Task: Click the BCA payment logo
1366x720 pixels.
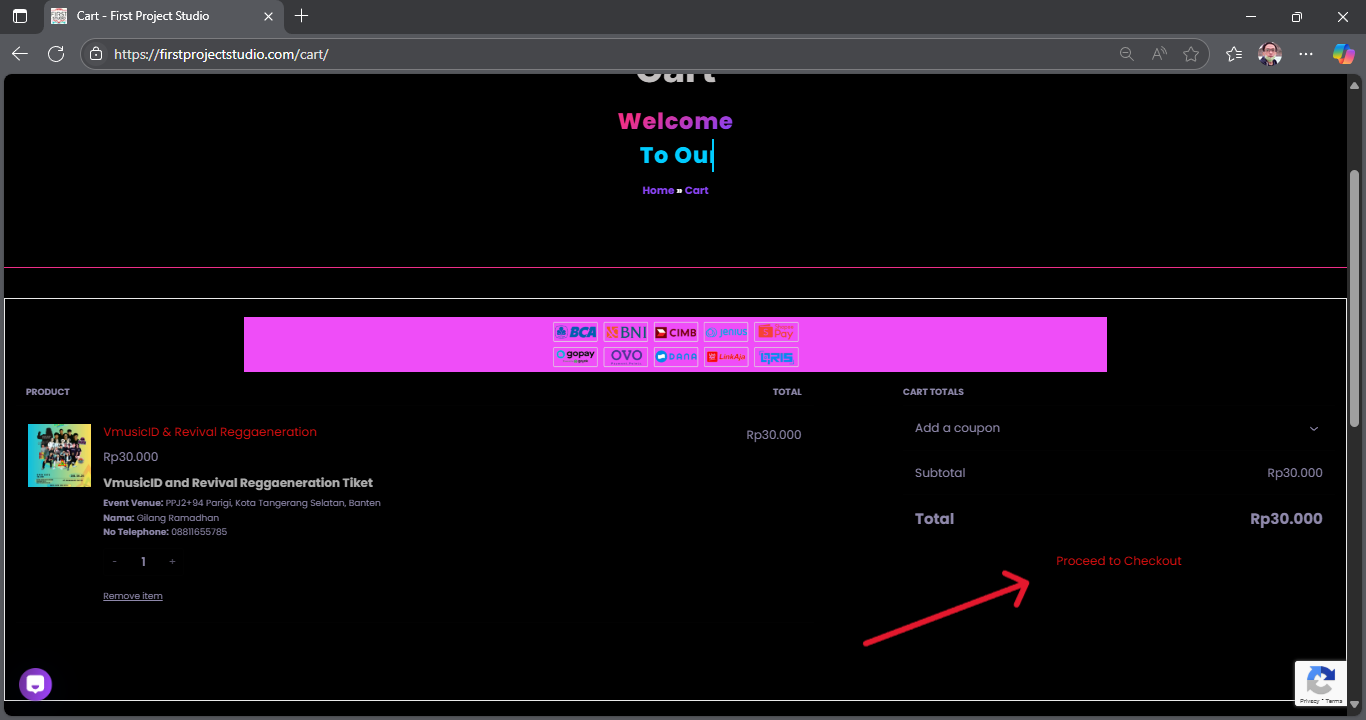Action: pos(576,332)
